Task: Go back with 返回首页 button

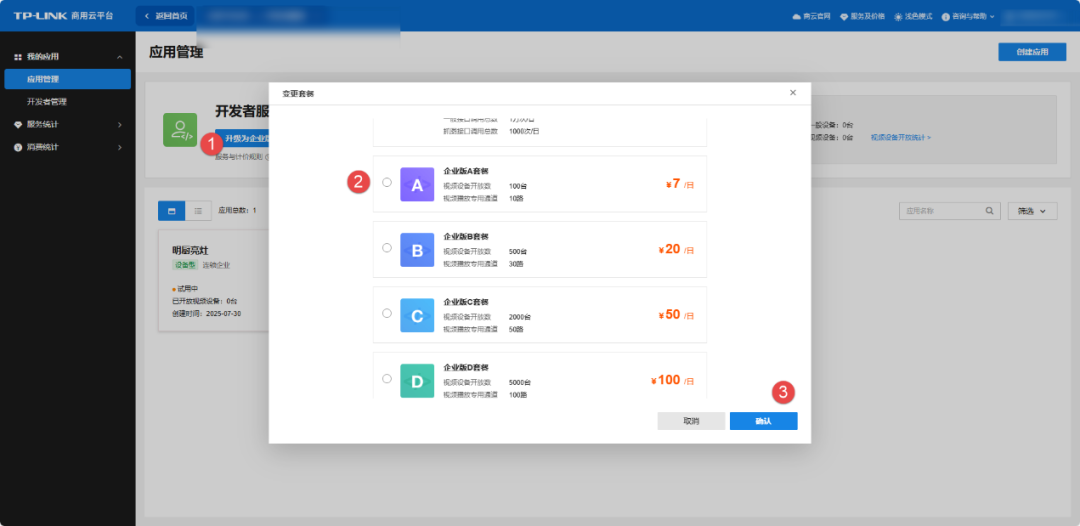Action: tap(165, 16)
